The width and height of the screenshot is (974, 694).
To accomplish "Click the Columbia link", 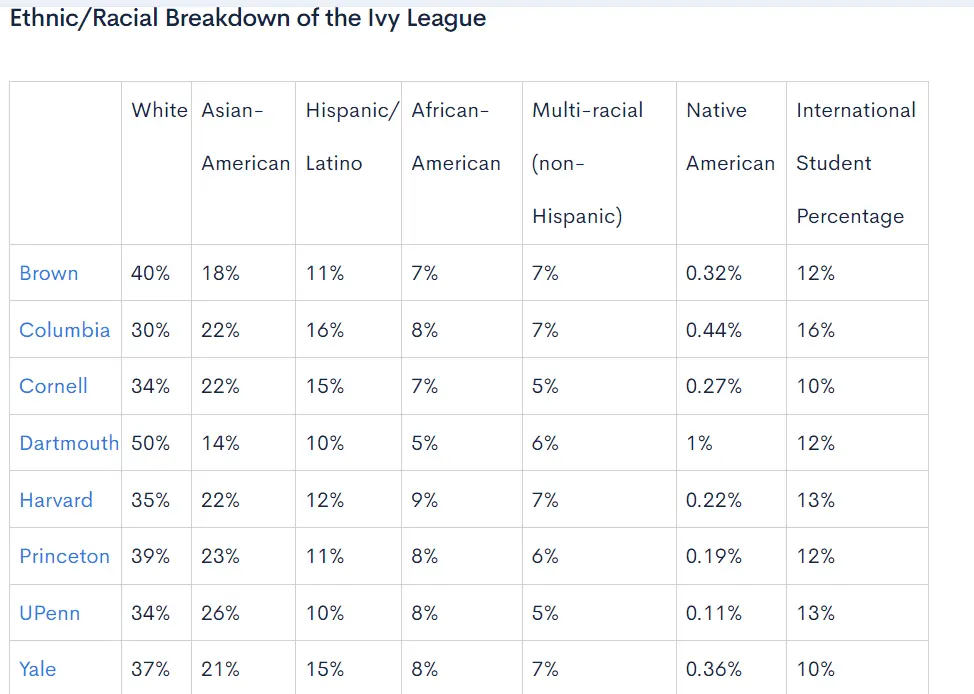I will click(x=65, y=330).
